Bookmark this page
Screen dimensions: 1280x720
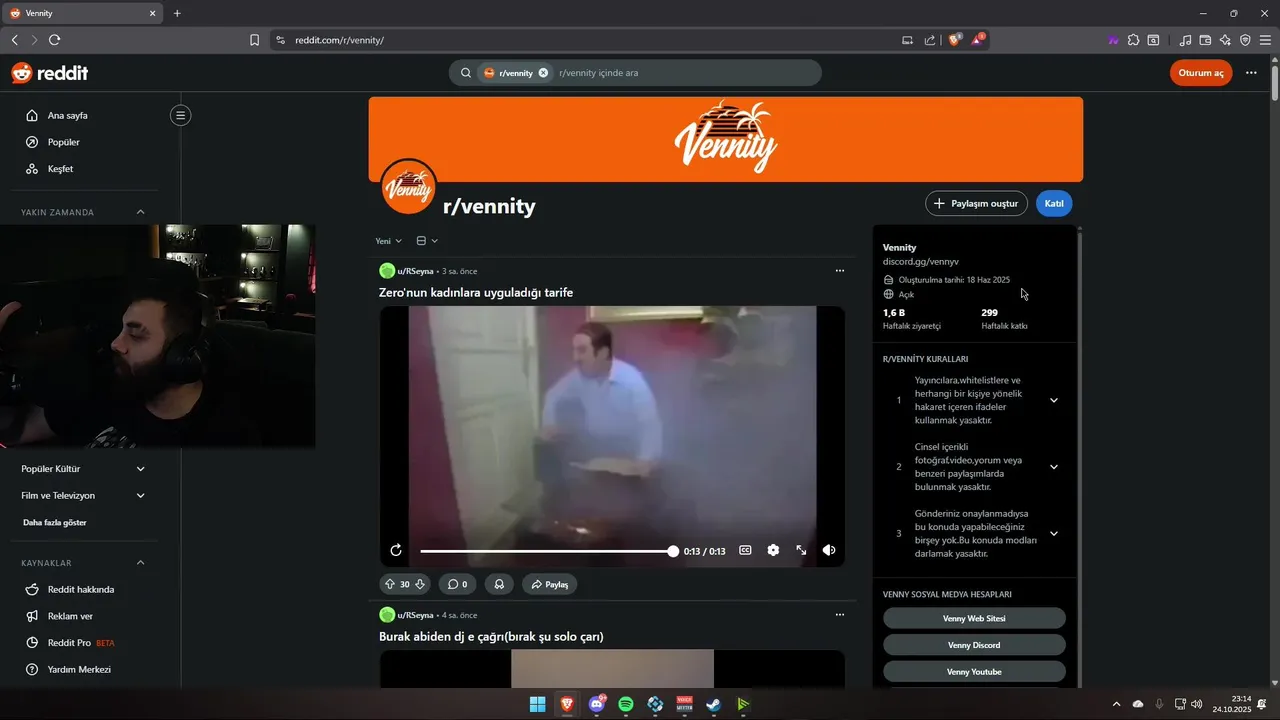[x=254, y=40]
